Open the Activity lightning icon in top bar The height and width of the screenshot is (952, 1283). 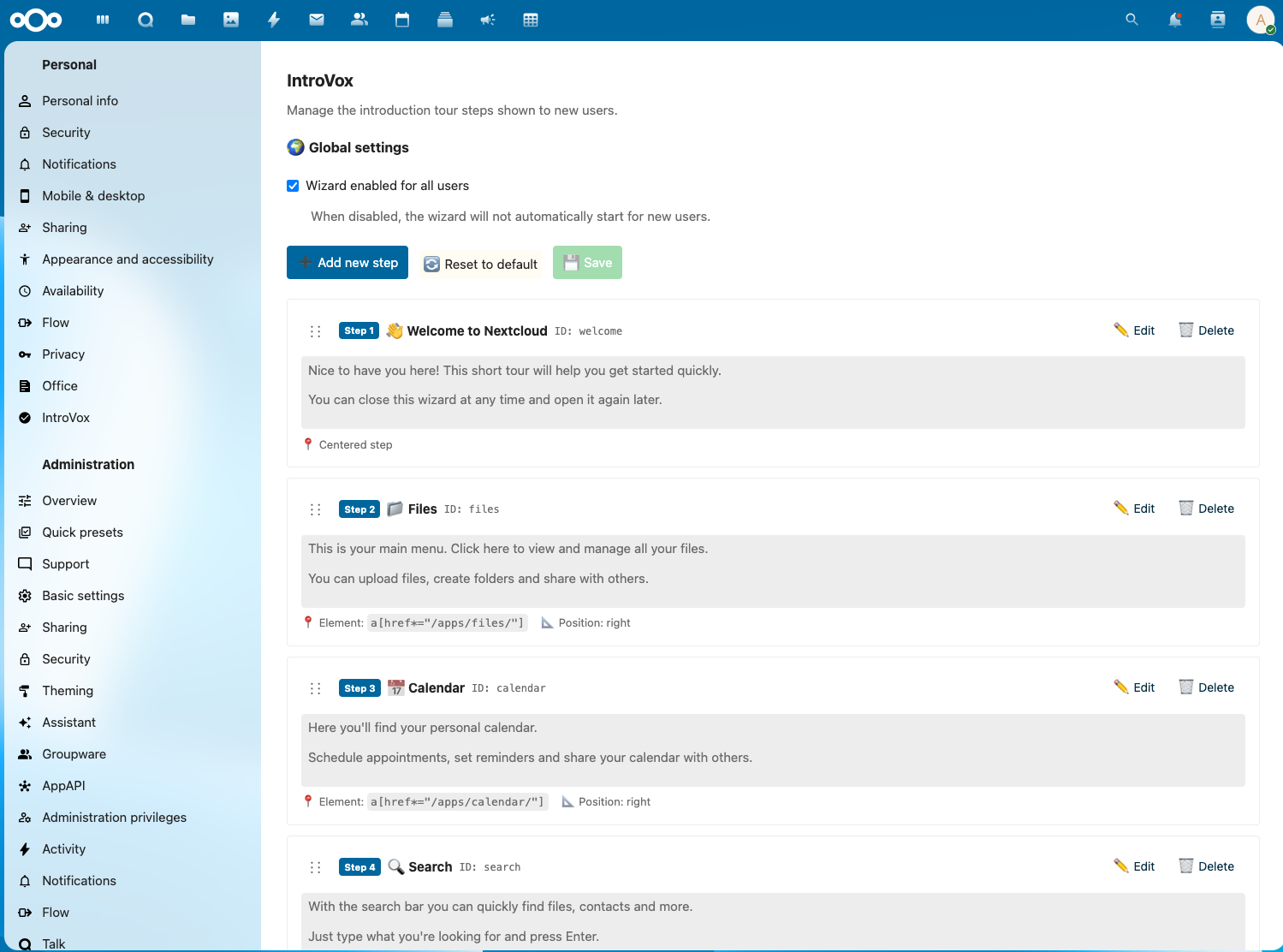click(274, 20)
